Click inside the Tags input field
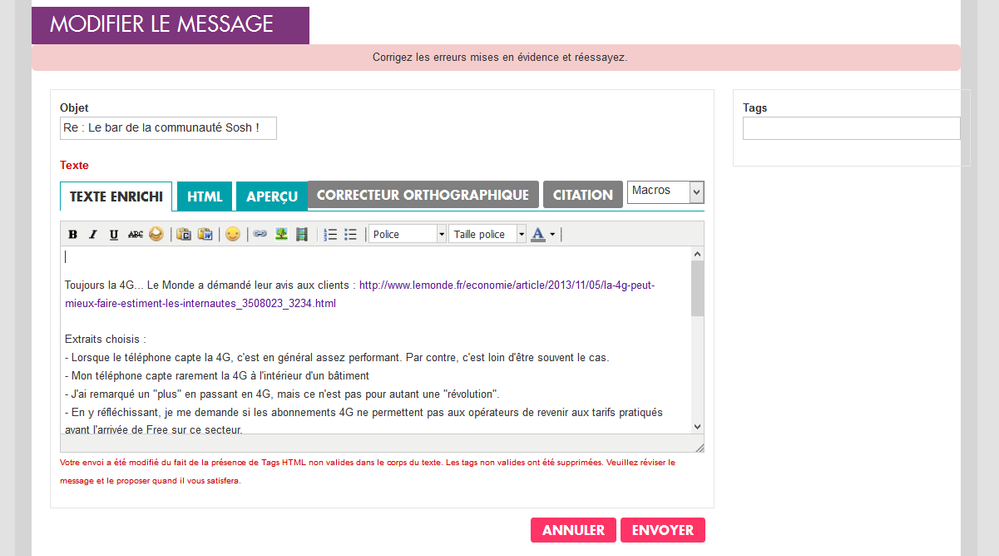Image resolution: width=999 pixels, height=556 pixels. pos(851,128)
